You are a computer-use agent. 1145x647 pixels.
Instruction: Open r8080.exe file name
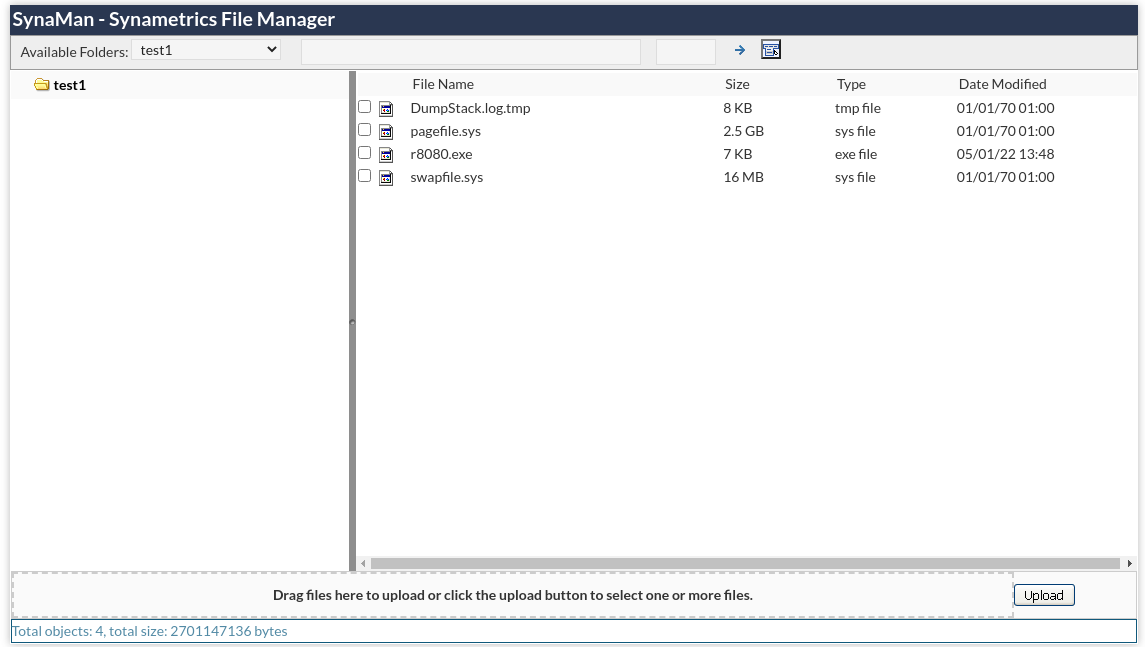tap(441, 154)
